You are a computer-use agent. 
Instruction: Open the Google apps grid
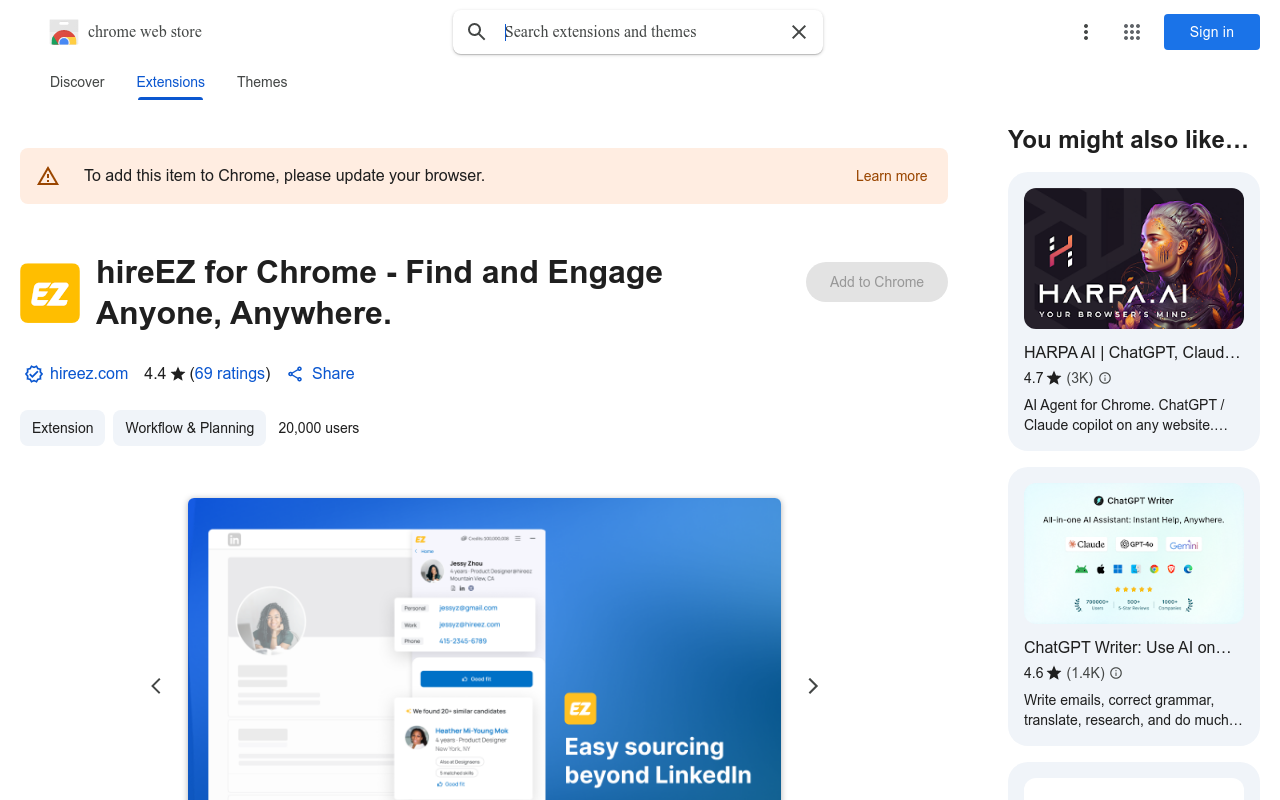tap(1132, 32)
